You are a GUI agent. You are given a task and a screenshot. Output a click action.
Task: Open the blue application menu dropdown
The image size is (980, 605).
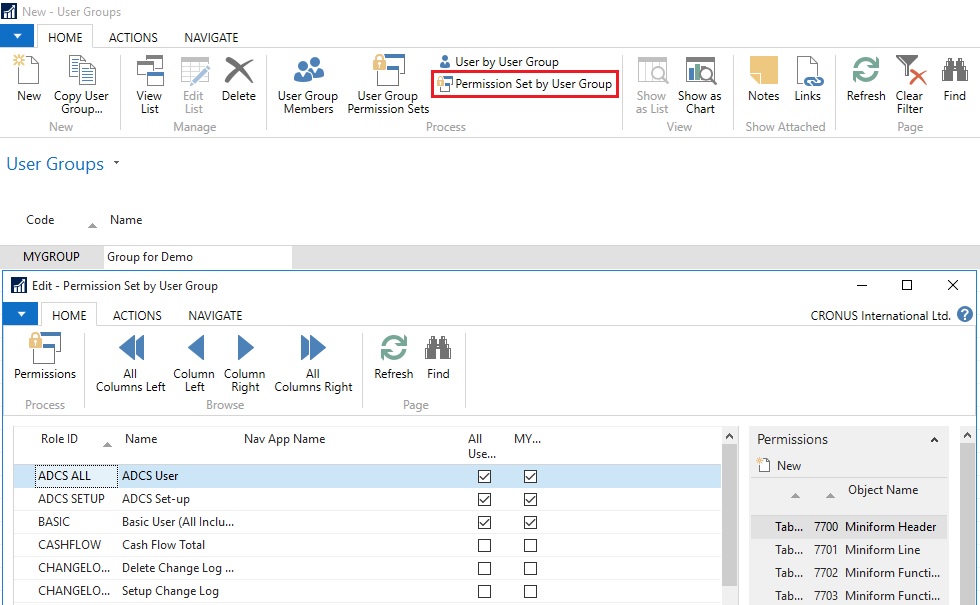pyautogui.click(x=18, y=37)
